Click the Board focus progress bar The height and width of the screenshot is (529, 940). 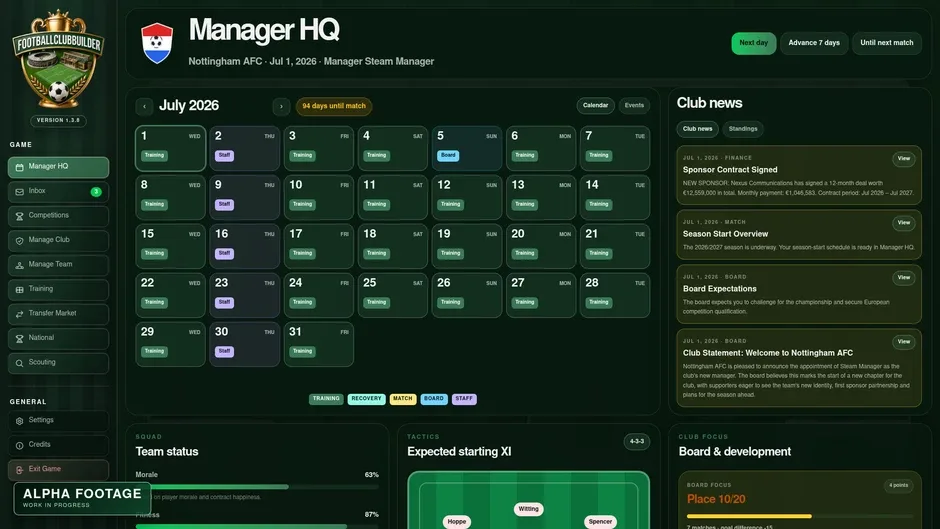800,516
